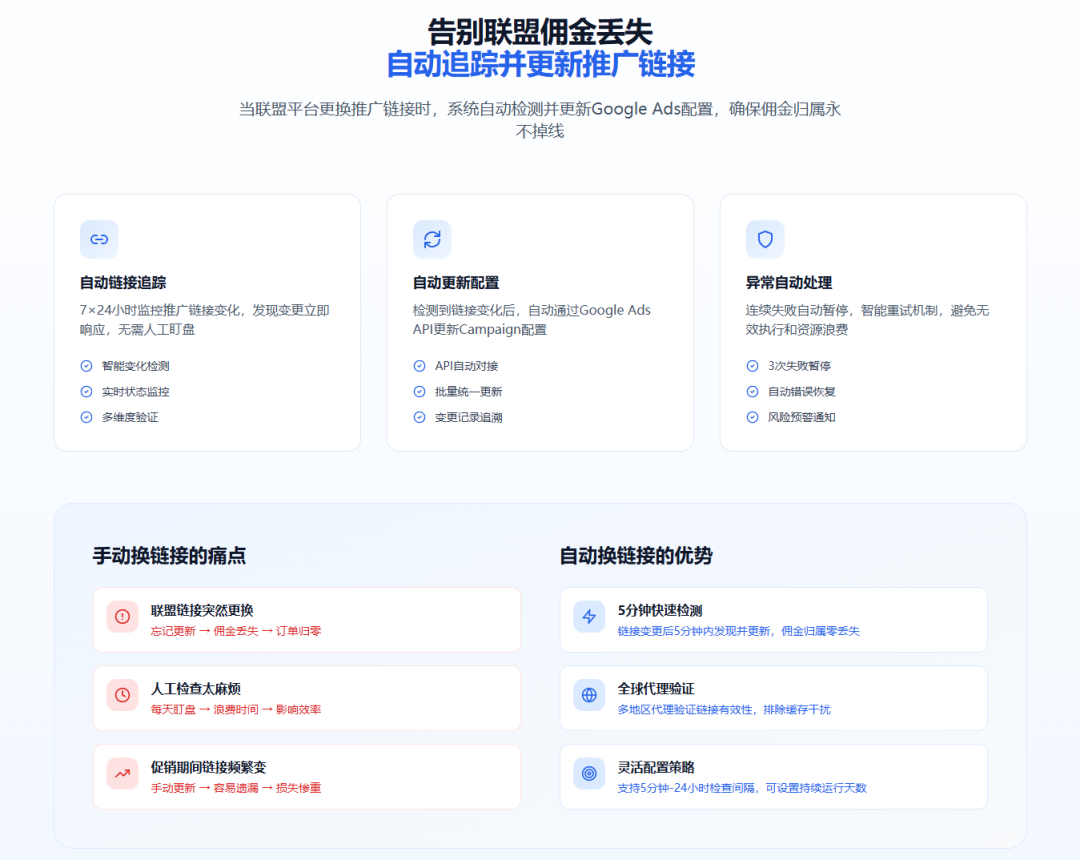Toggle the checkmark beside 智能变化检测
The width and height of the screenshot is (1080, 860).
tap(86, 366)
